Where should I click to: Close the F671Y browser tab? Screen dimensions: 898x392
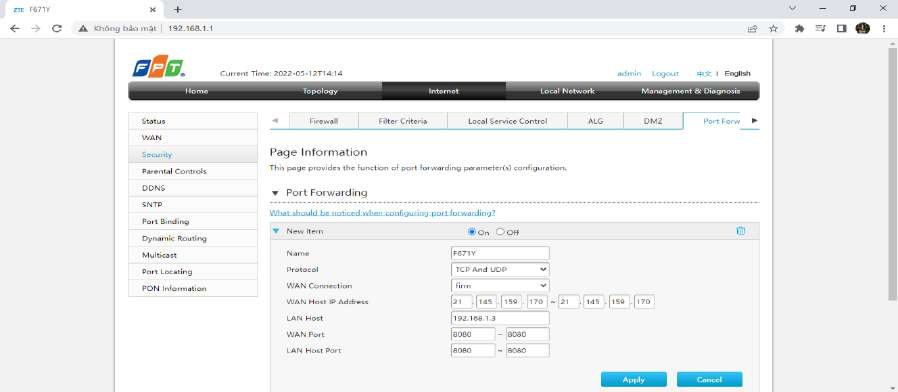tap(152, 10)
